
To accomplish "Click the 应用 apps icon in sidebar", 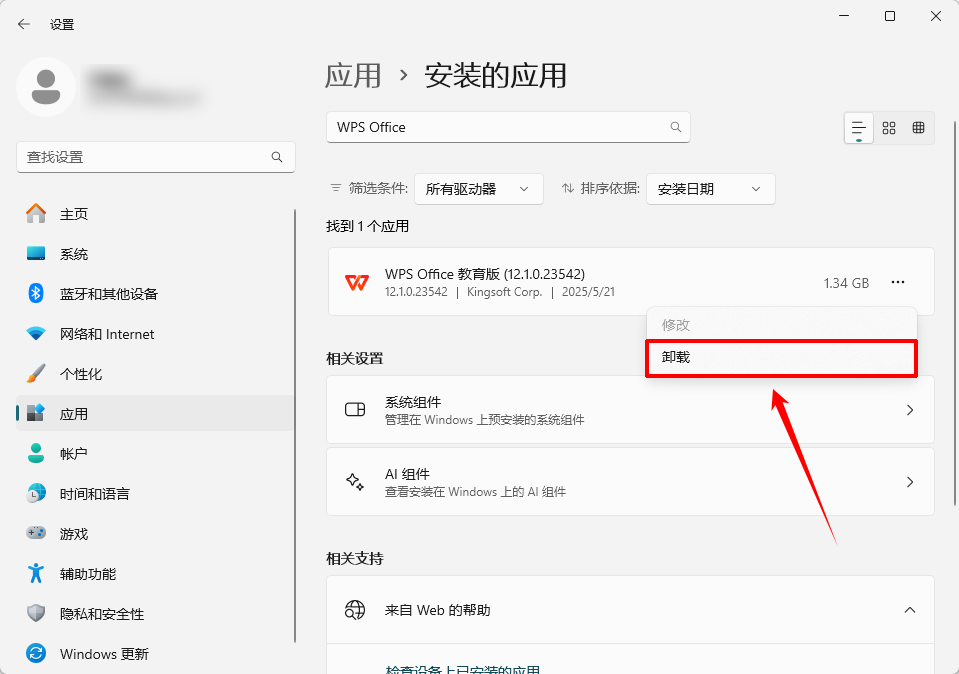I will point(36,413).
